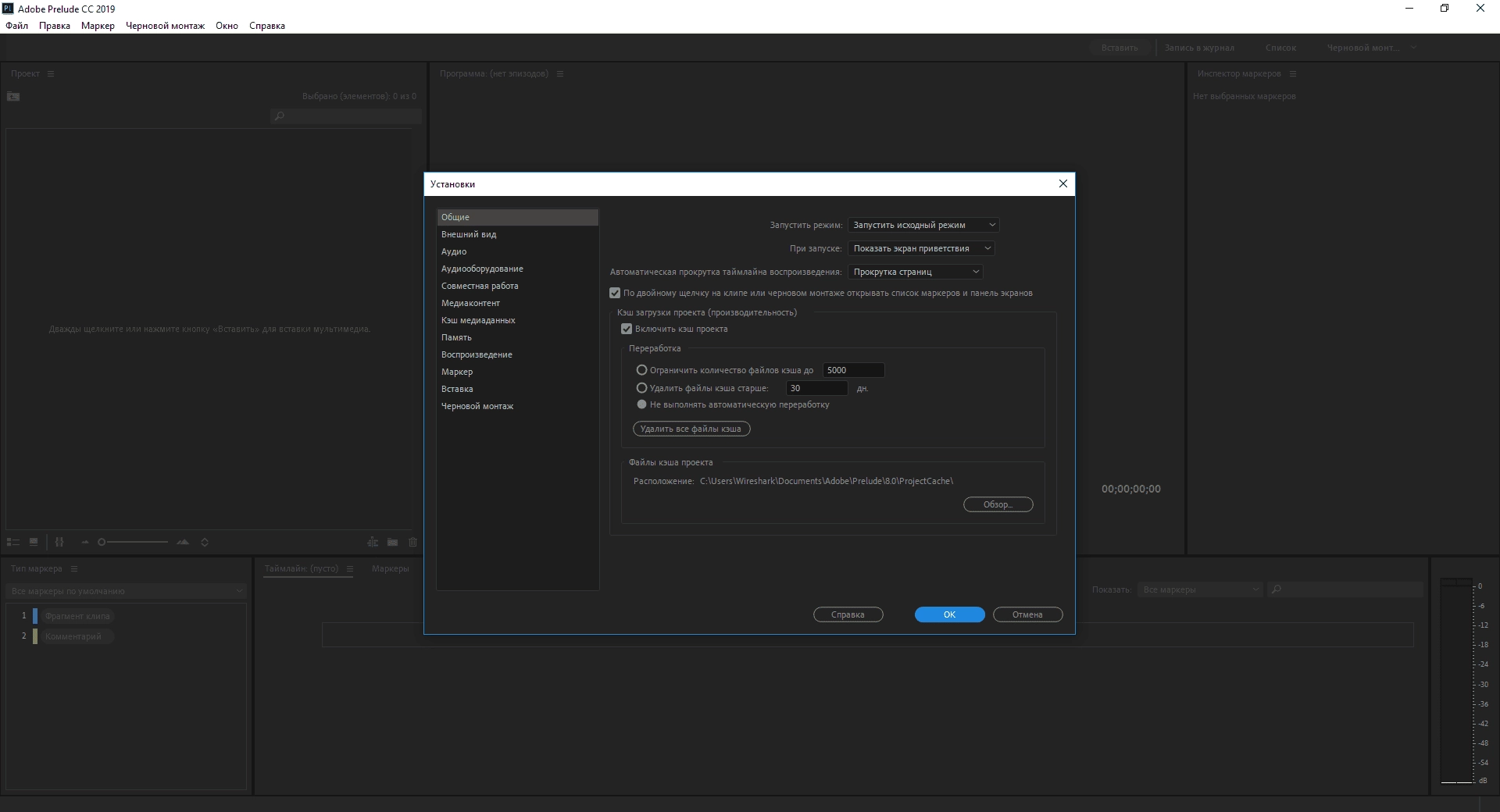
Task: Open the Черновой монтаж workspace dropdown arrow
Action: (x=1413, y=48)
